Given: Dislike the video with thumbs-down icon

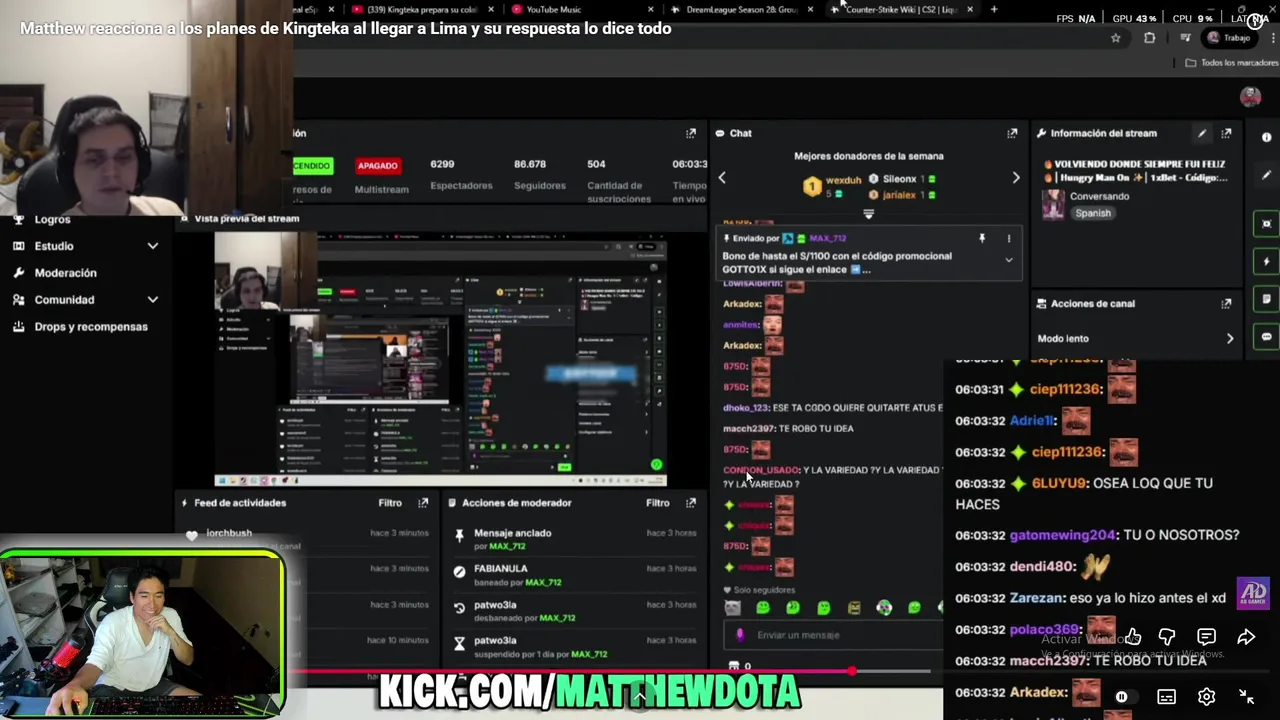Looking at the screenshot, I should (1167, 637).
